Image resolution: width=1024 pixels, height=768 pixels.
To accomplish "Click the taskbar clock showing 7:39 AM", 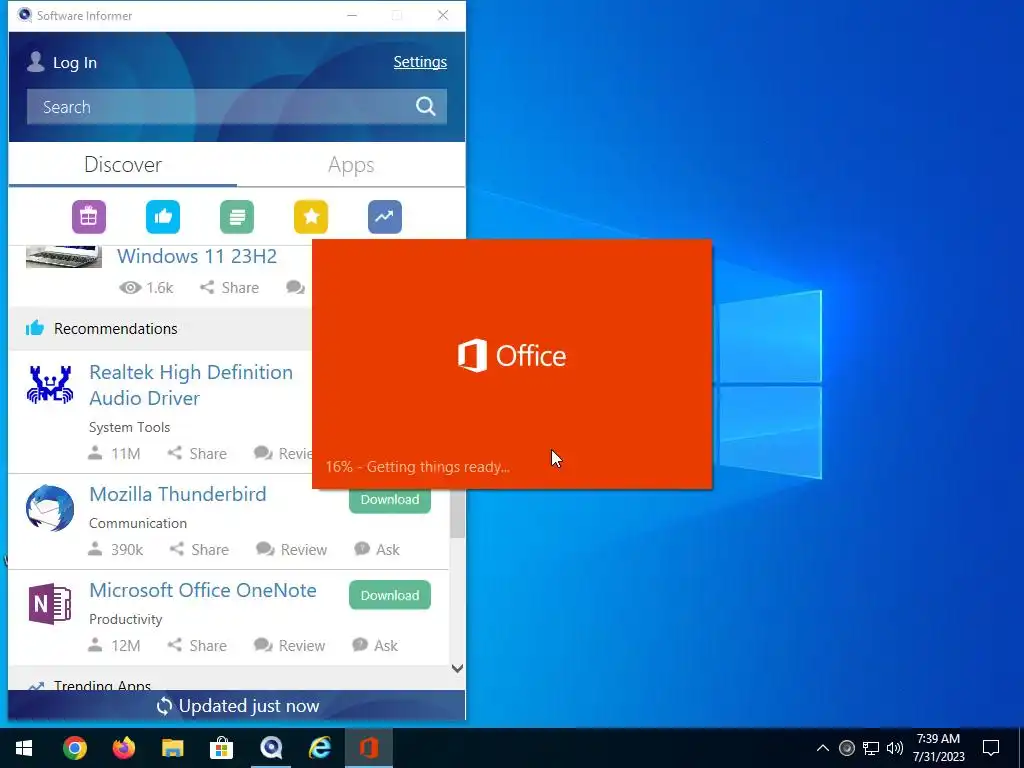I will tap(938, 748).
